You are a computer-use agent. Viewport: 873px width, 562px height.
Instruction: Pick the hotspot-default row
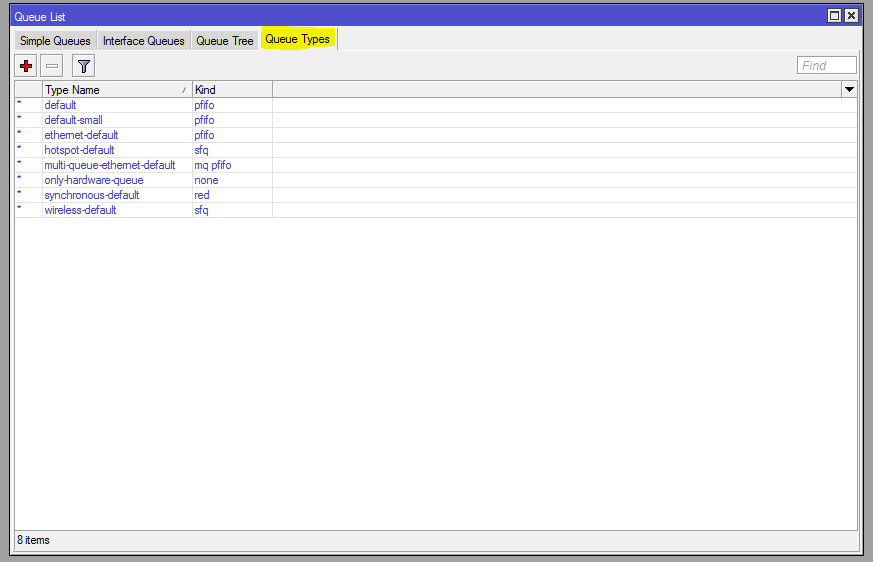(x=79, y=150)
